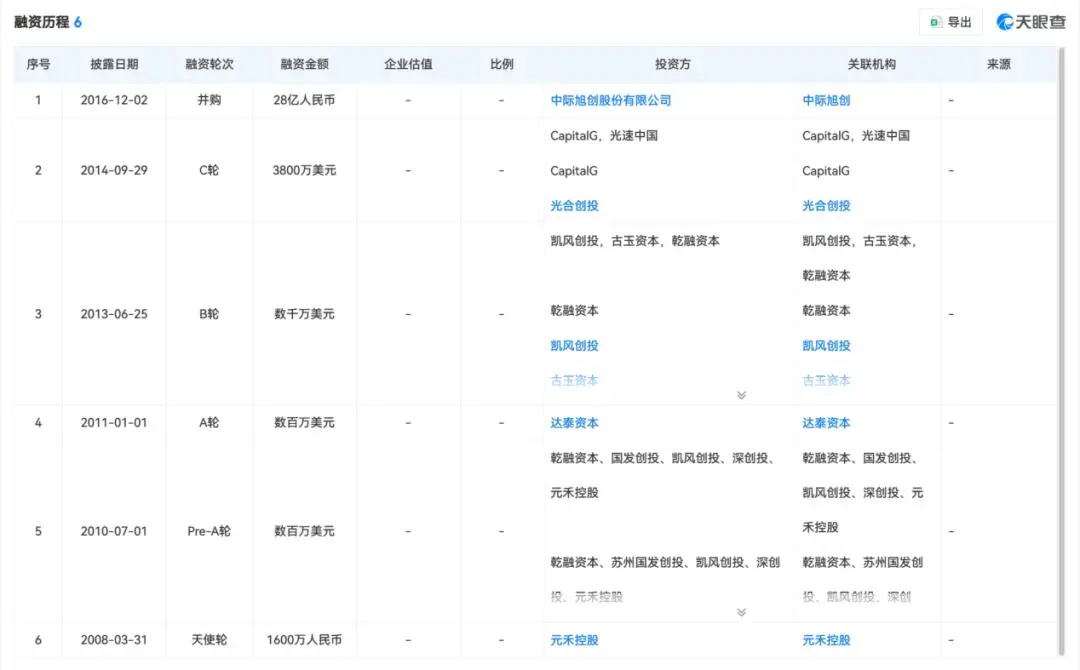This screenshot has height=670, width=1080.
Task: Click CapitalG, 光速中国 text in 投资方 column
Action: tap(604, 136)
